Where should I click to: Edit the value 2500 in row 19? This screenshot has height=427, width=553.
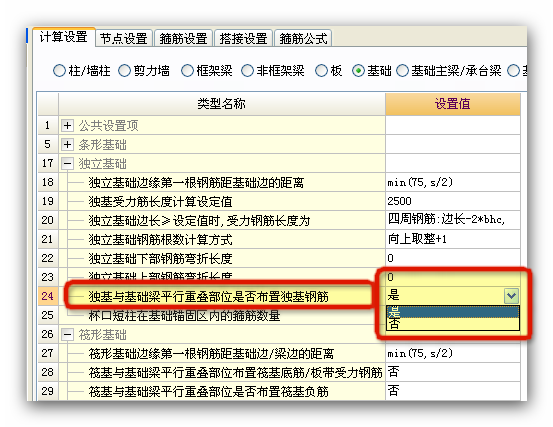tap(453, 201)
